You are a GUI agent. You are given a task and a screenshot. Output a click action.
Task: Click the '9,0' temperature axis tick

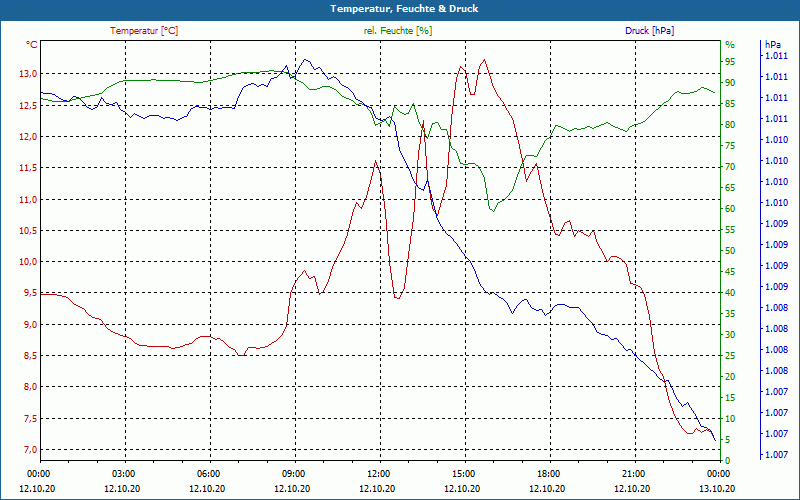(x=30, y=324)
